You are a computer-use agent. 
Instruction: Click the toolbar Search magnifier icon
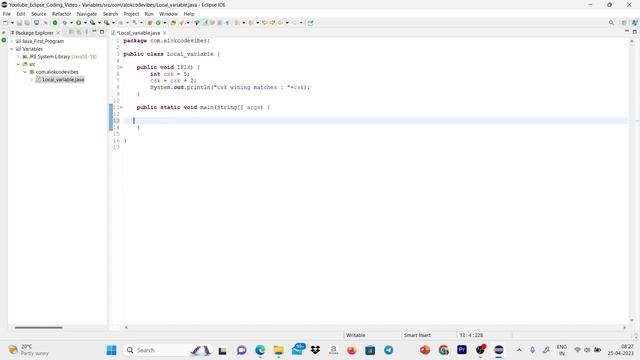(611, 23)
